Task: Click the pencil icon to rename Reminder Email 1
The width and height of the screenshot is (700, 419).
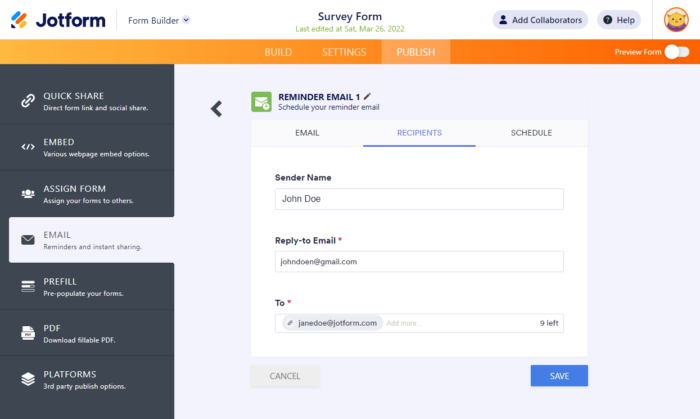Action: pyautogui.click(x=367, y=96)
